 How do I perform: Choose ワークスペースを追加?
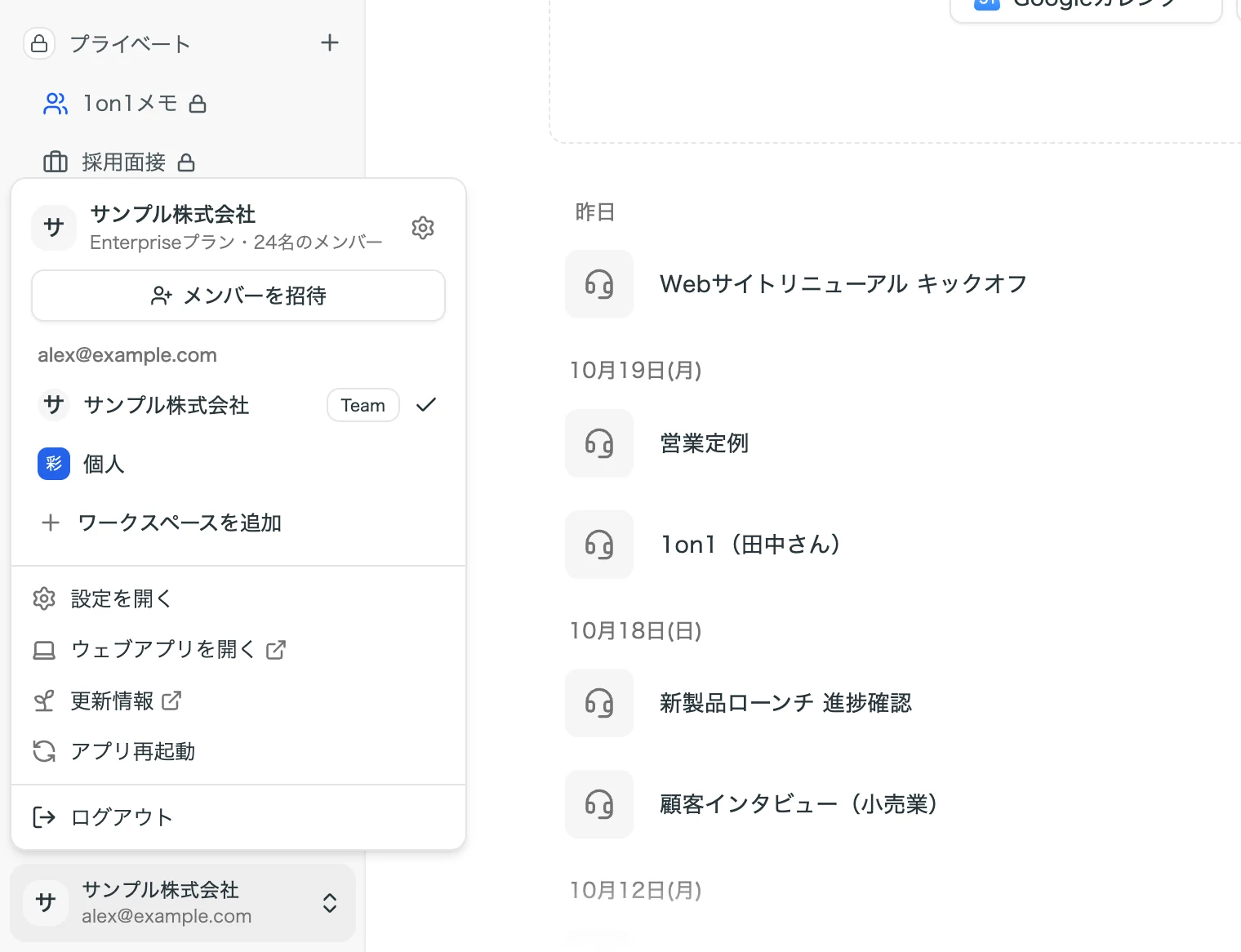[238, 523]
